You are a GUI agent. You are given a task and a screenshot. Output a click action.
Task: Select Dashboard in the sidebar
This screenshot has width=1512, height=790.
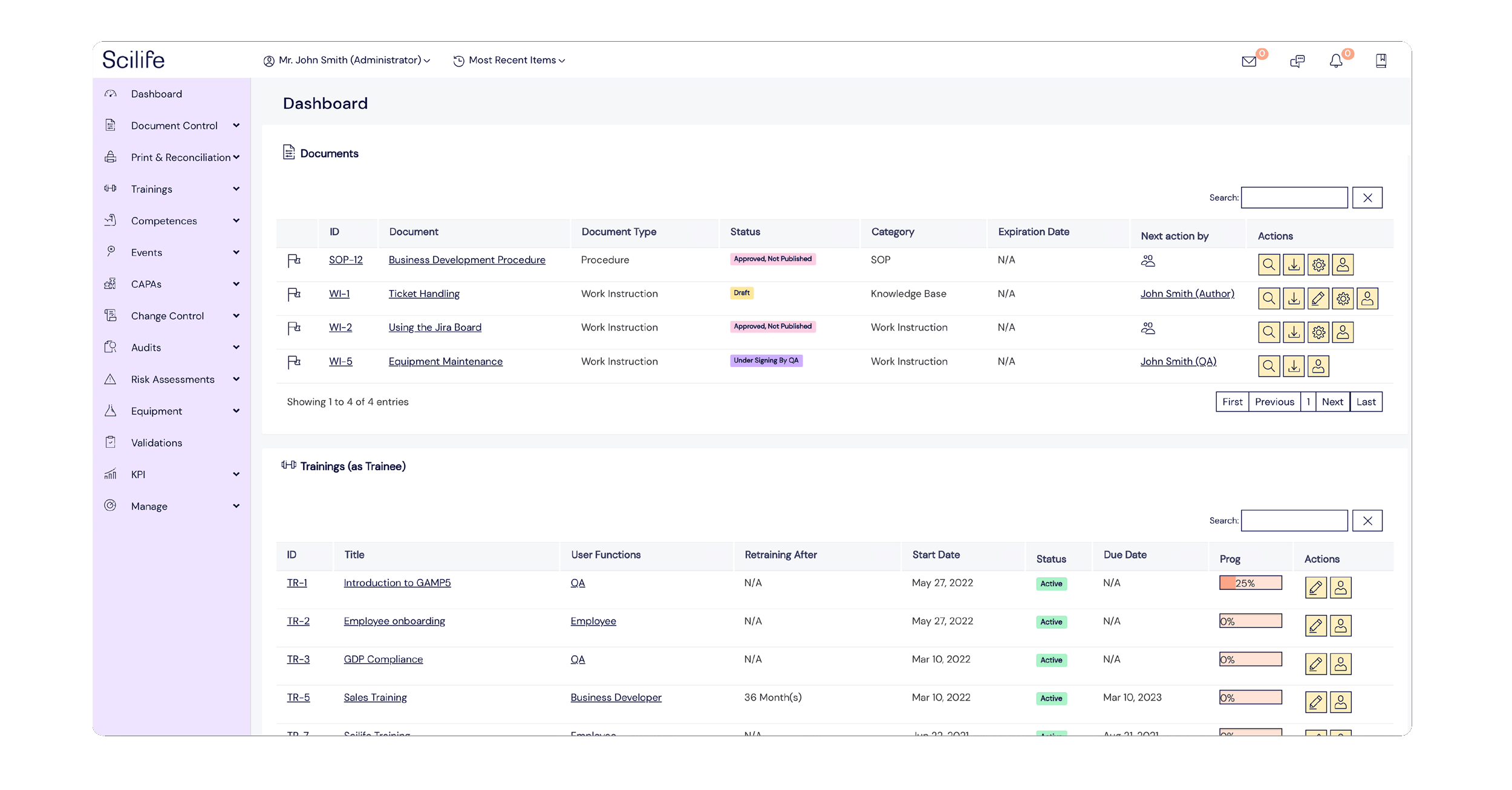click(156, 94)
